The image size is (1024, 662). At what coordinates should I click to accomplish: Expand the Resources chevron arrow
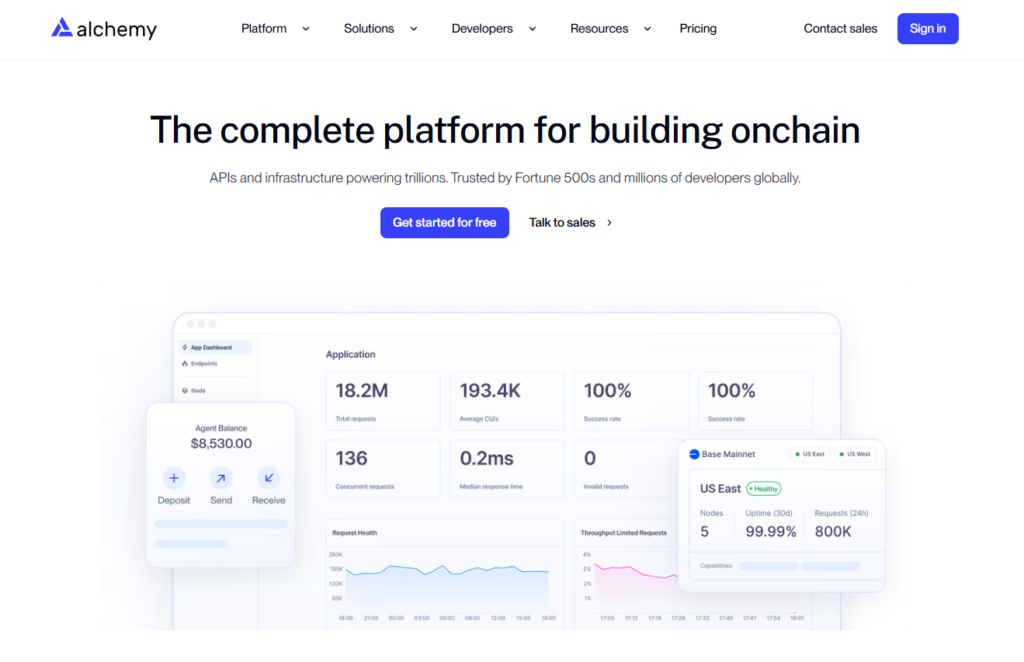647,29
